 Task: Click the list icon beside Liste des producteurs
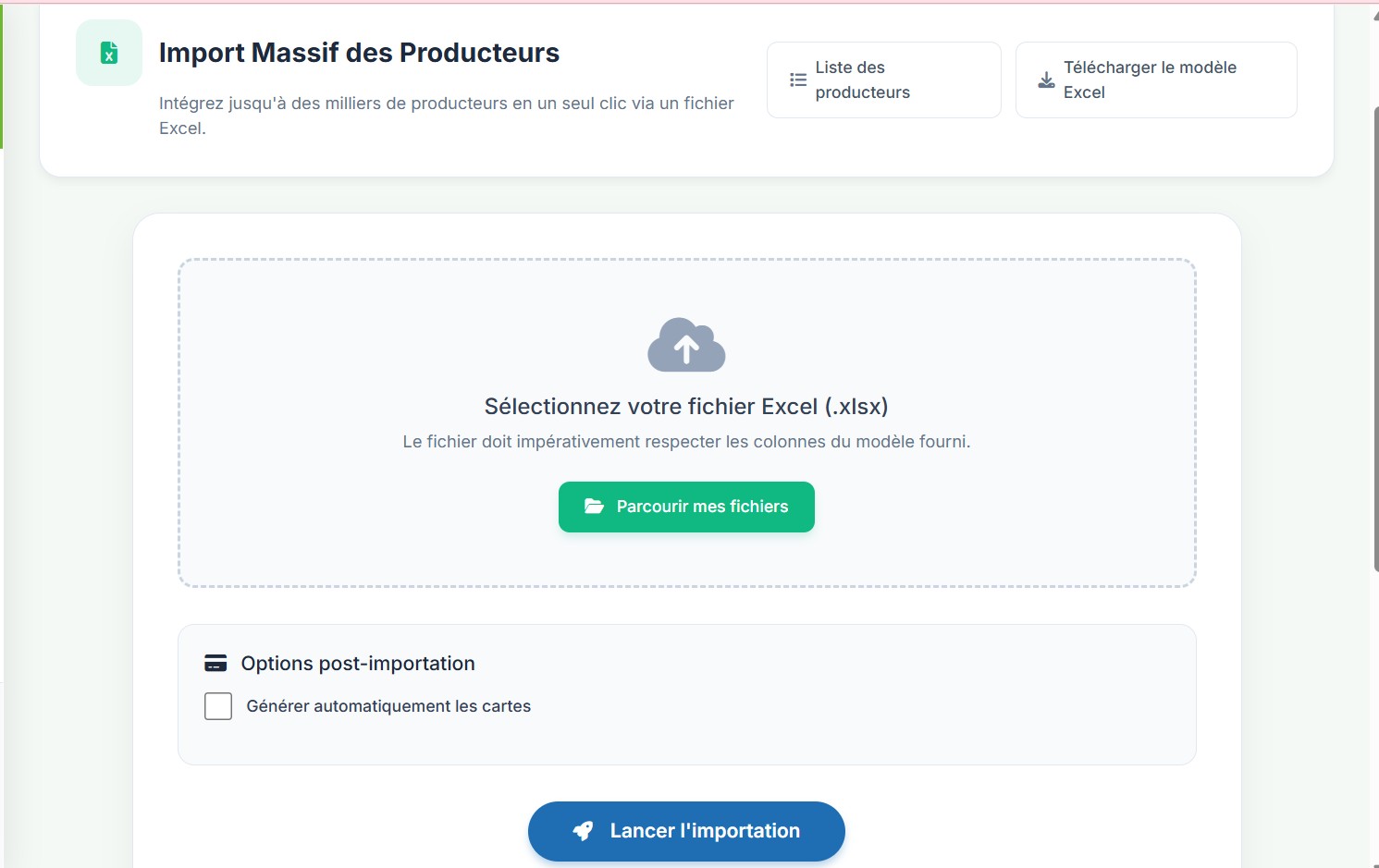[x=798, y=80]
